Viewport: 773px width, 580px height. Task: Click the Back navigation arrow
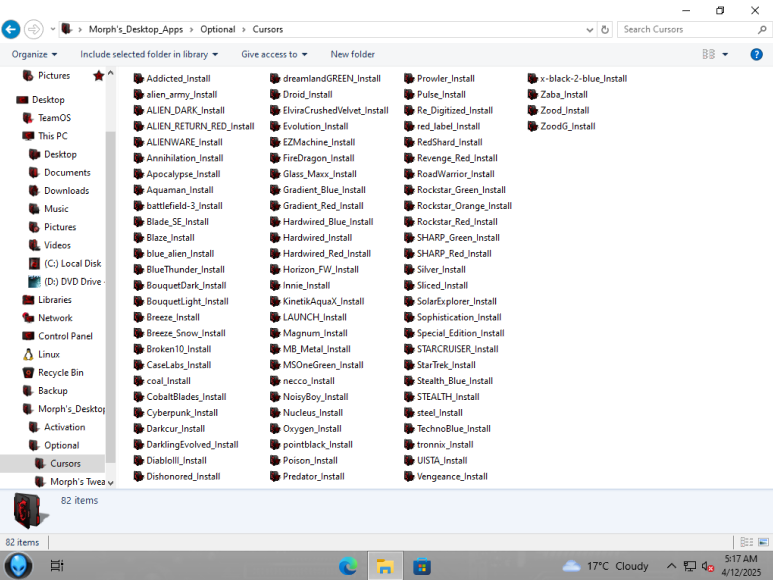tap(11, 30)
